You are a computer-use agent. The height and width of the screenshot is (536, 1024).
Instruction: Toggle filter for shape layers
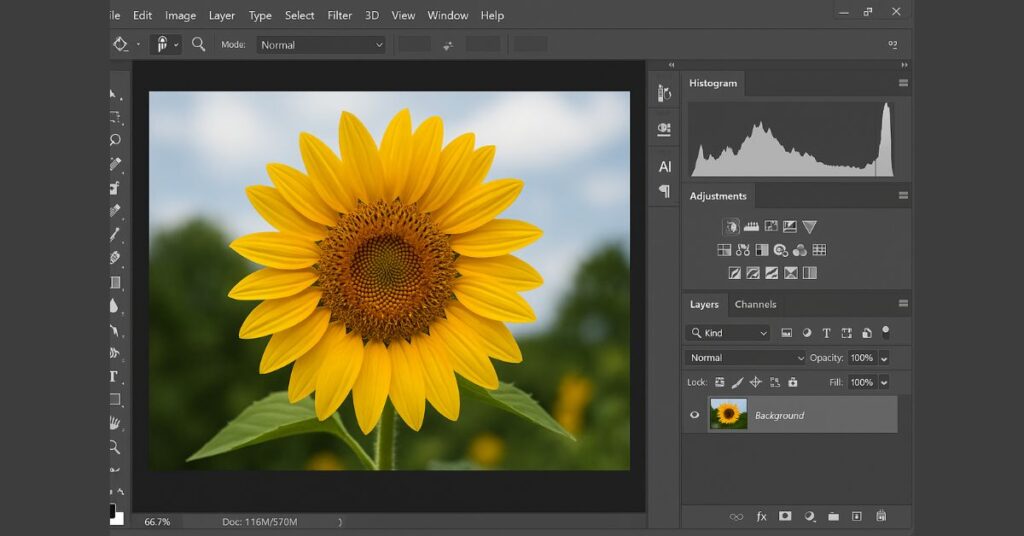click(x=846, y=333)
